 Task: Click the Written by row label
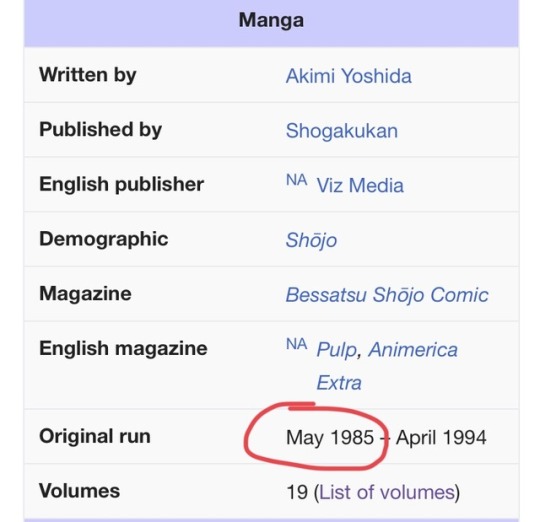point(88,75)
